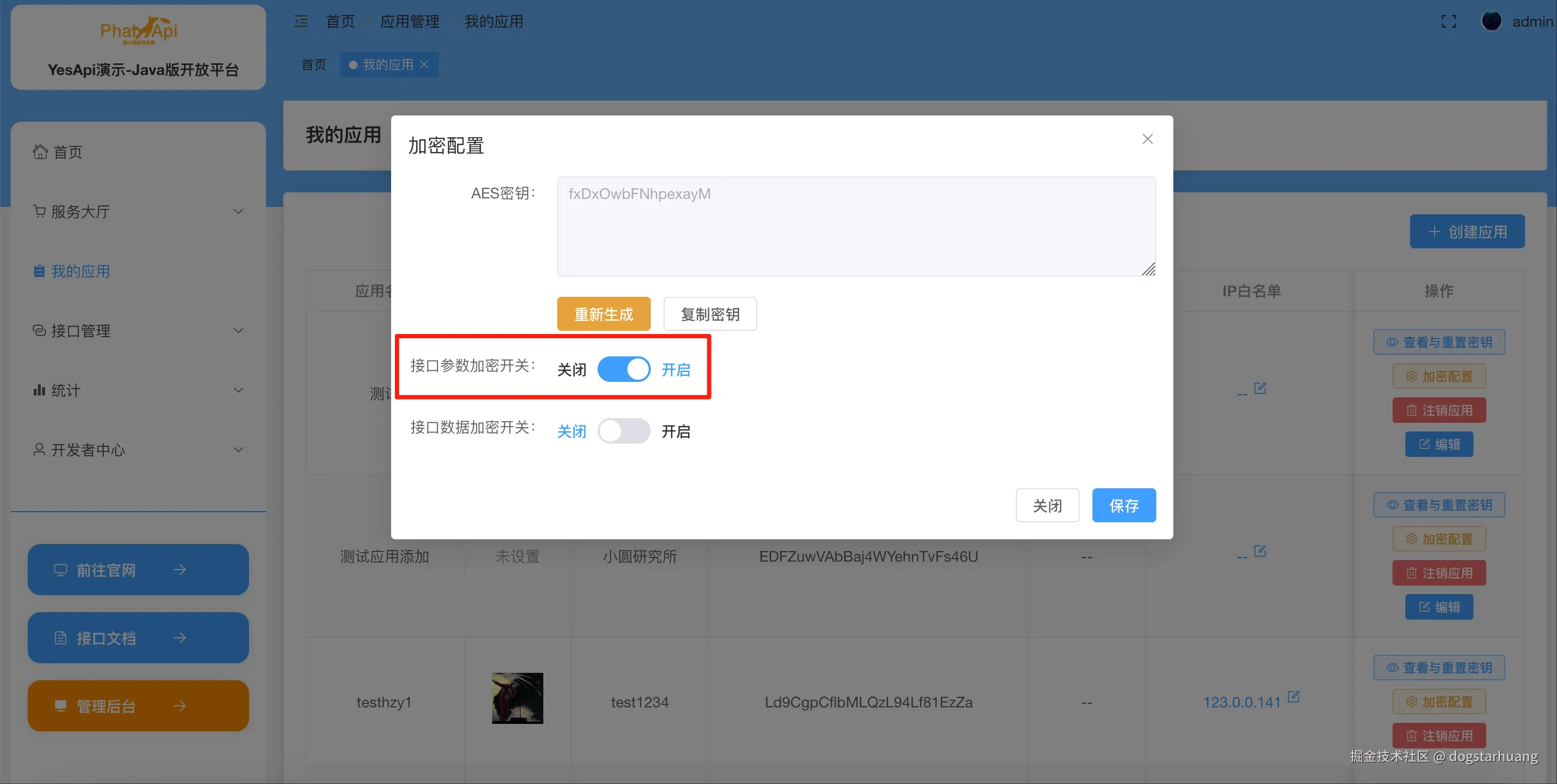Collapse the sidebar using the hamburger icon

[301, 21]
